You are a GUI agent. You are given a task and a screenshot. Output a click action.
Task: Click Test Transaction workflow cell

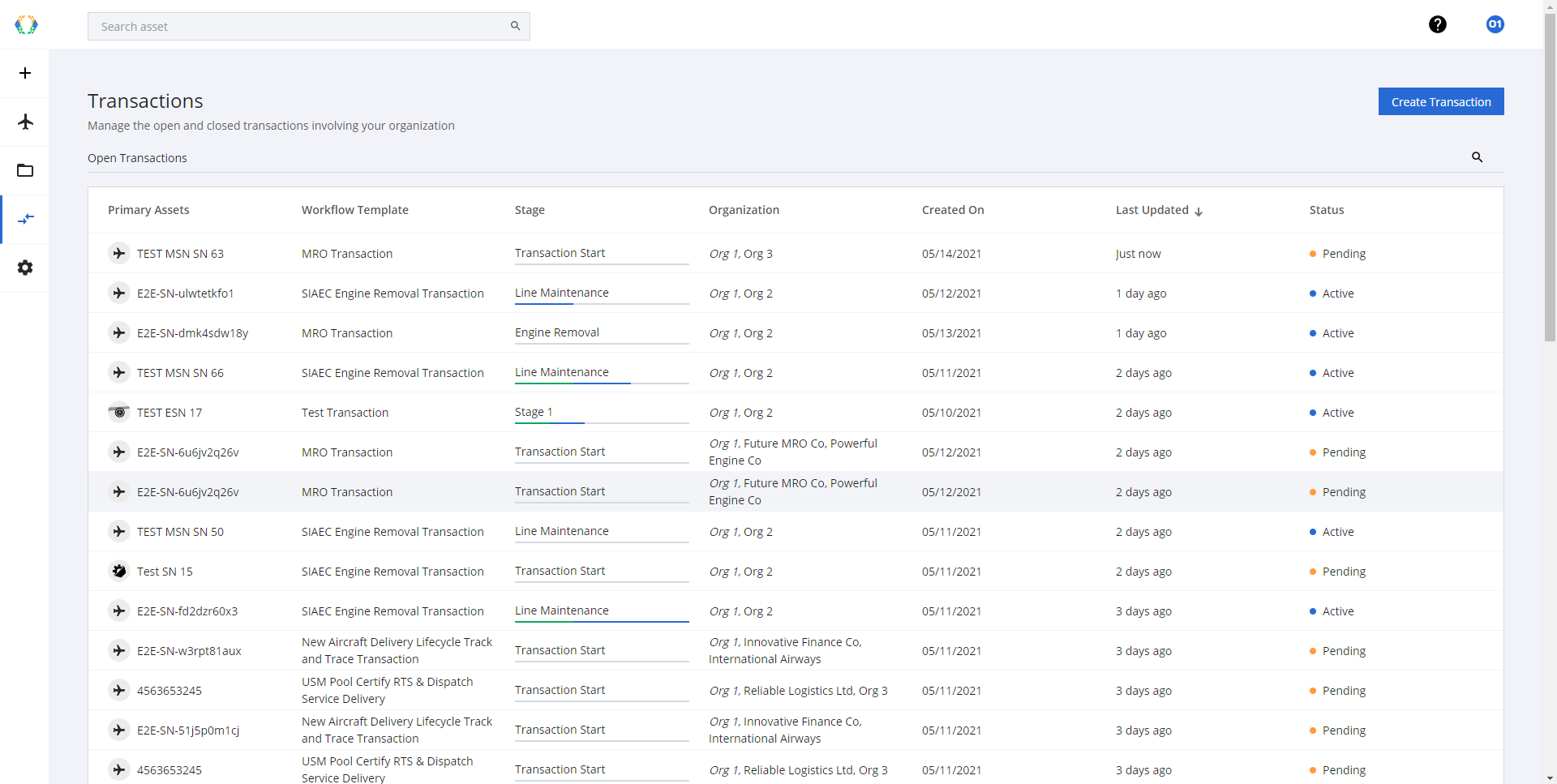[345, 413]
